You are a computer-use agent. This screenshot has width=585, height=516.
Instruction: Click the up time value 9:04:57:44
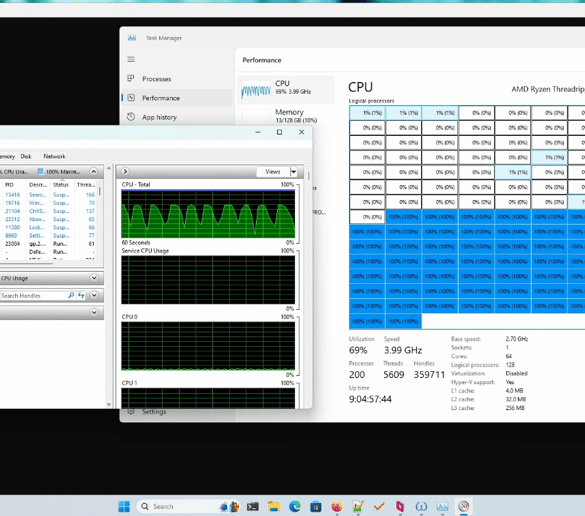(370, 399)
